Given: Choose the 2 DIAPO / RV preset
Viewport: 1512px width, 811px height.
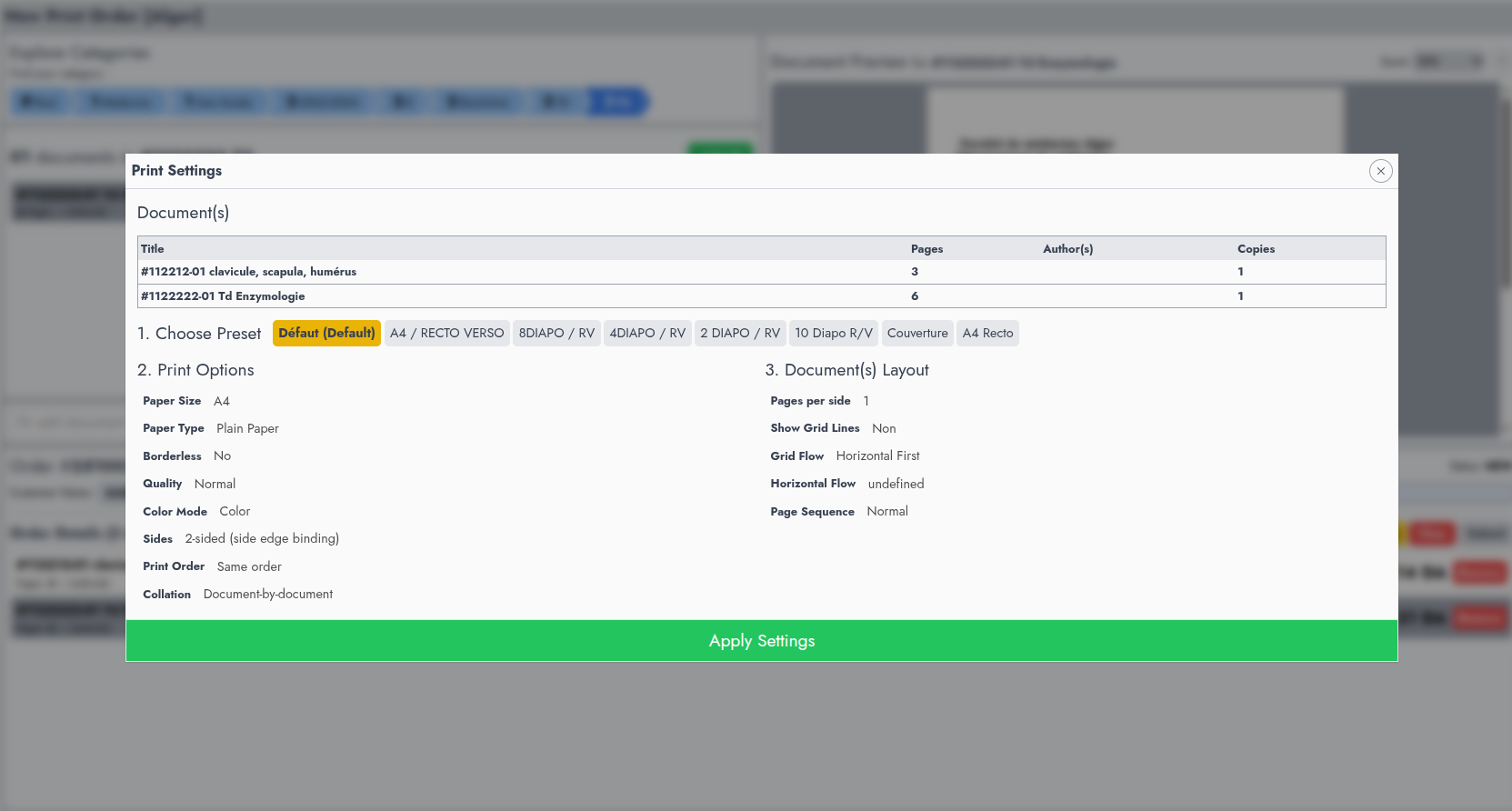Looking at the screenshot, I should (740, 333).
